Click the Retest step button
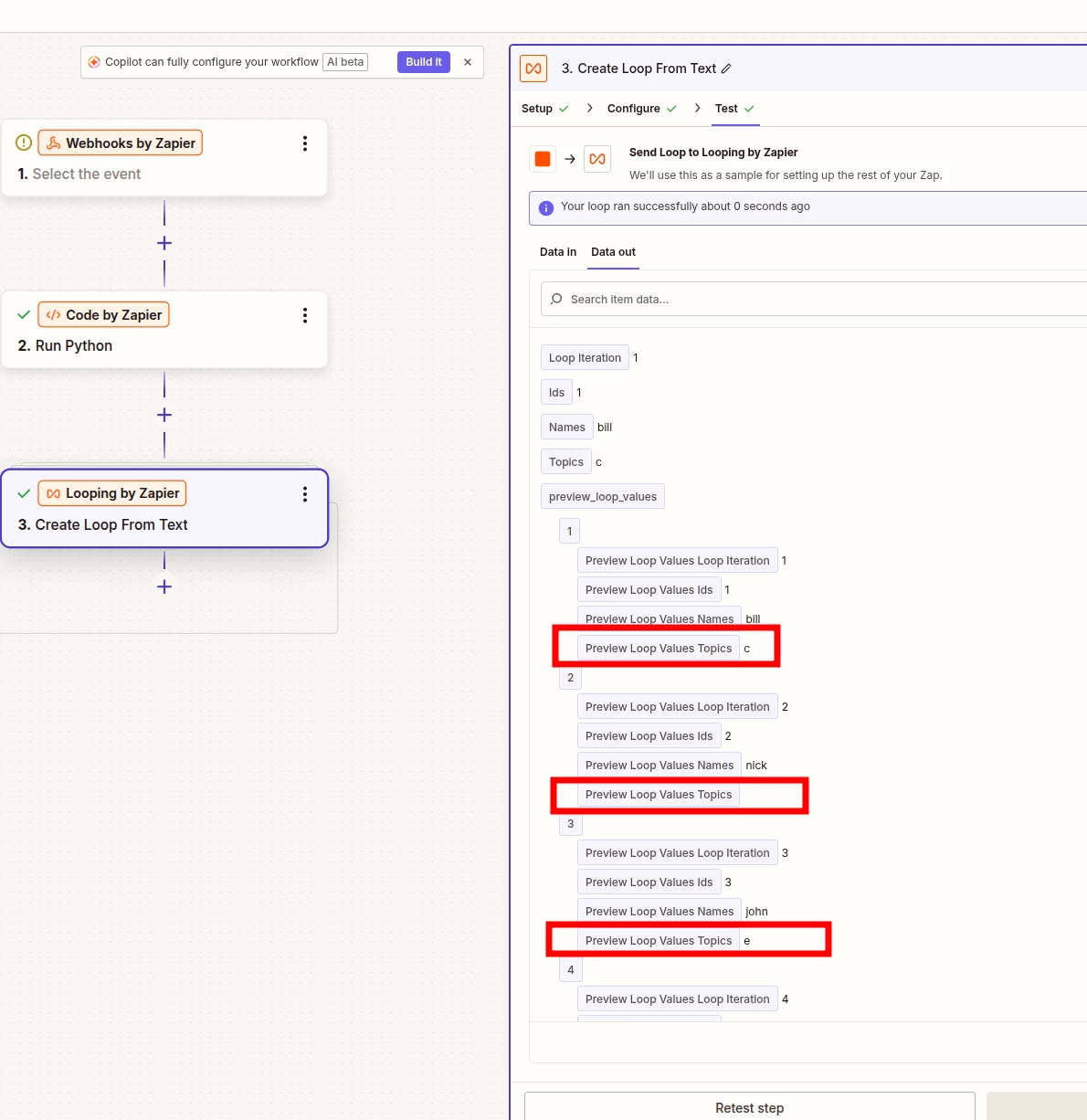The height and width of the screenshot is (1120, 1087). click(750, 1106)
